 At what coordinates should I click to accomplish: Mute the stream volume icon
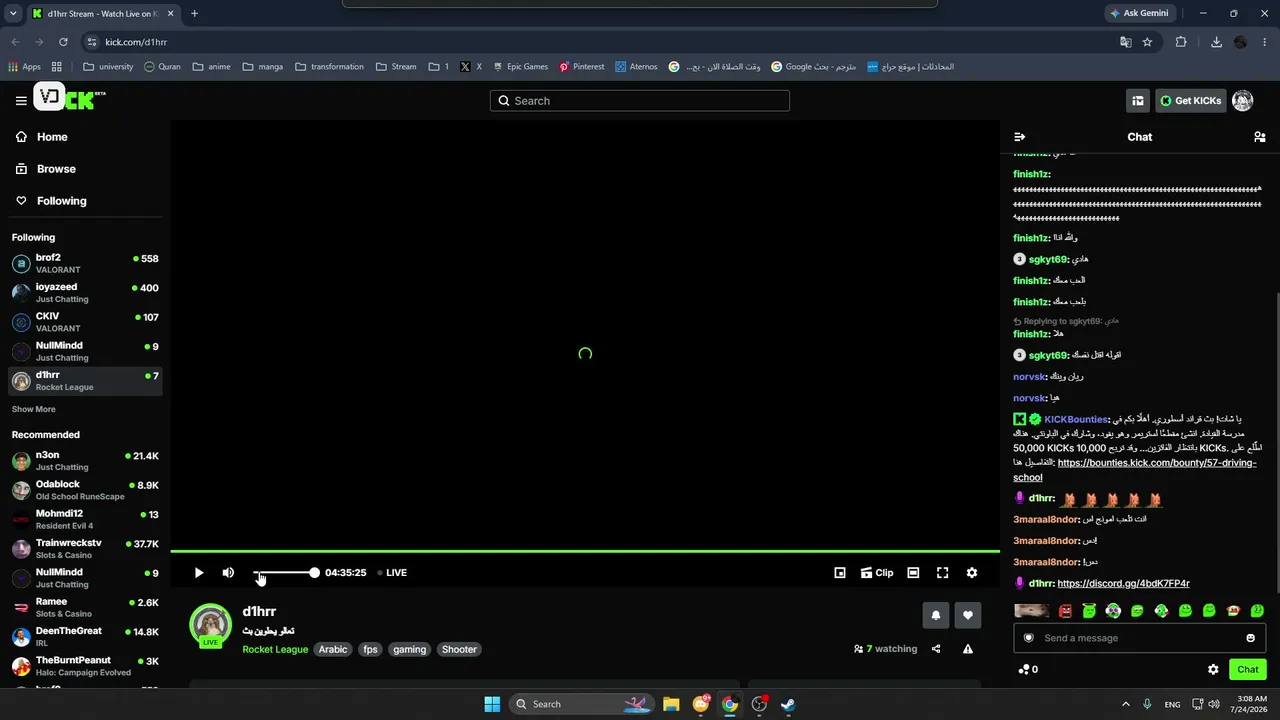pos(228,573)
